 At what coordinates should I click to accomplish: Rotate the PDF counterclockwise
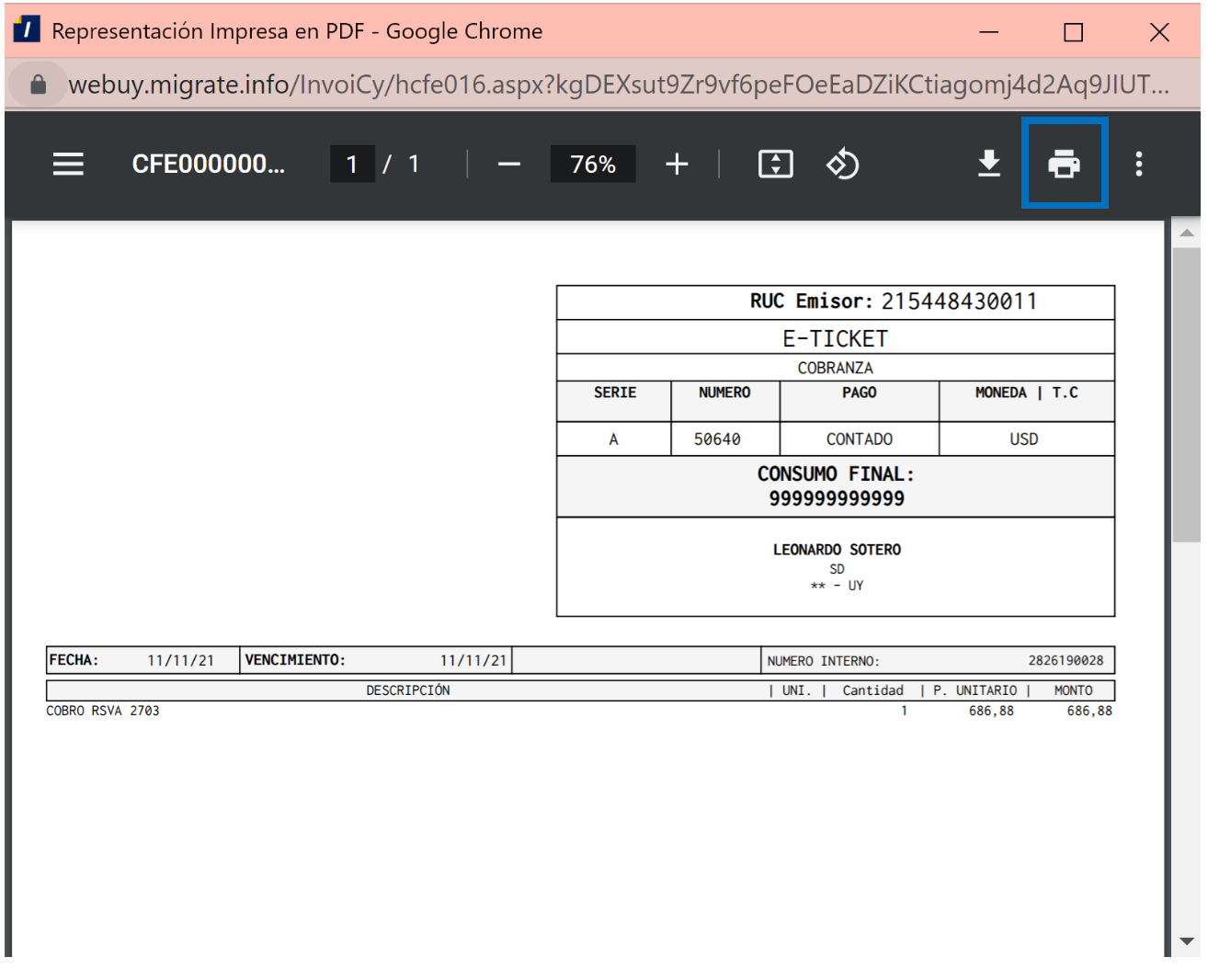(x=842, y=165)
